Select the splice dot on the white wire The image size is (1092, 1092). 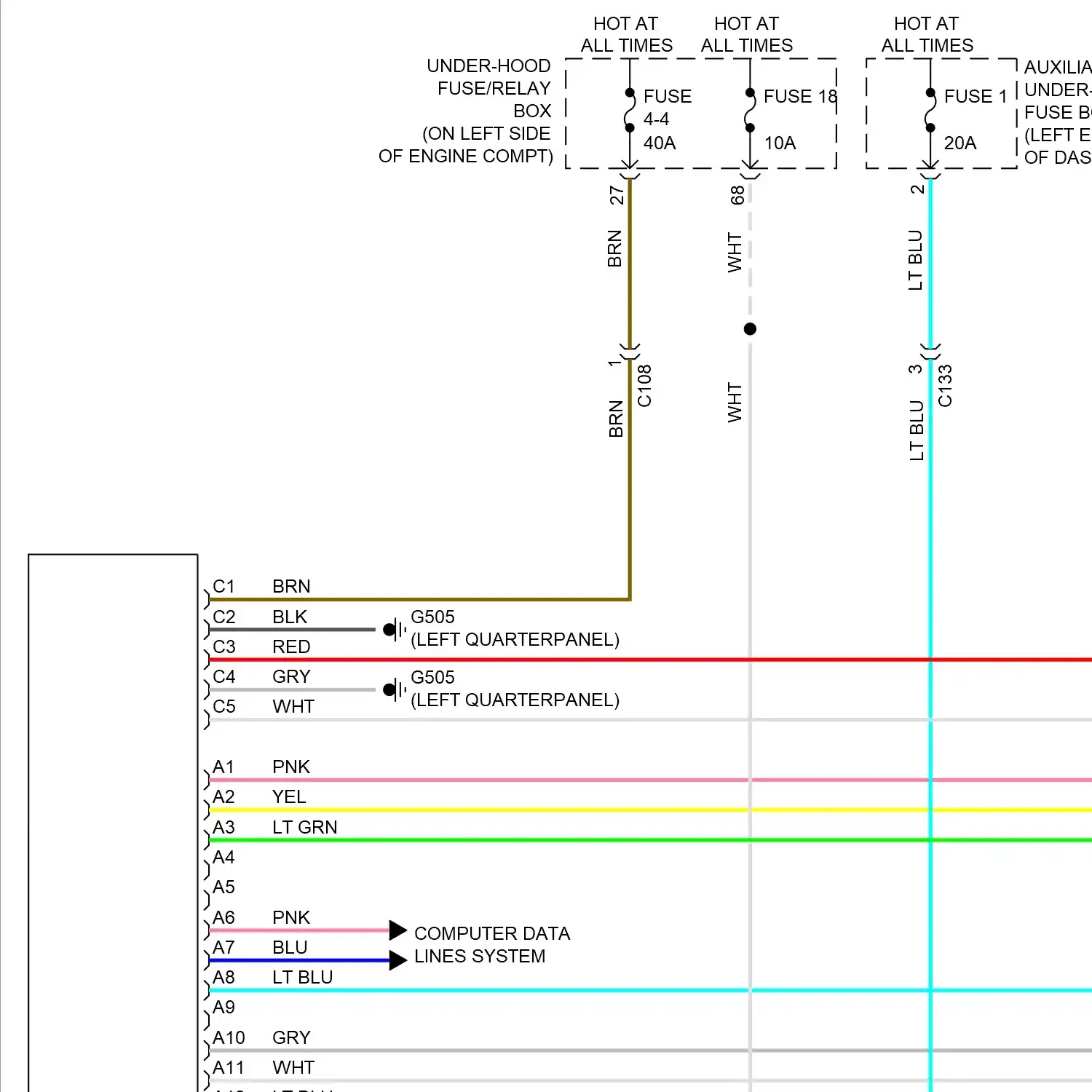point(750,329)
